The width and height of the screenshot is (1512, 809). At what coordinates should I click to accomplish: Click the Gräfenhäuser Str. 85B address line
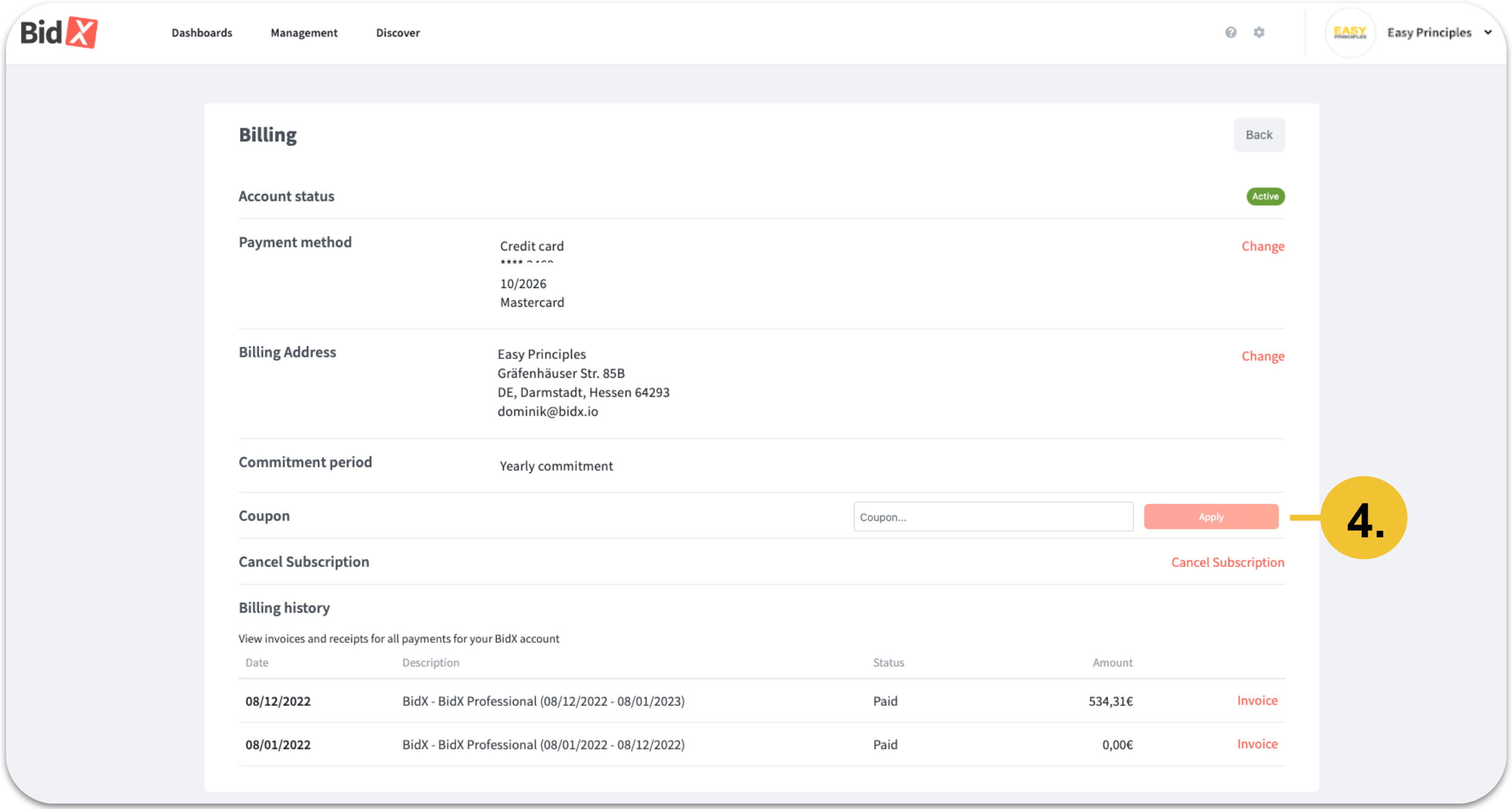coord(561,373)
